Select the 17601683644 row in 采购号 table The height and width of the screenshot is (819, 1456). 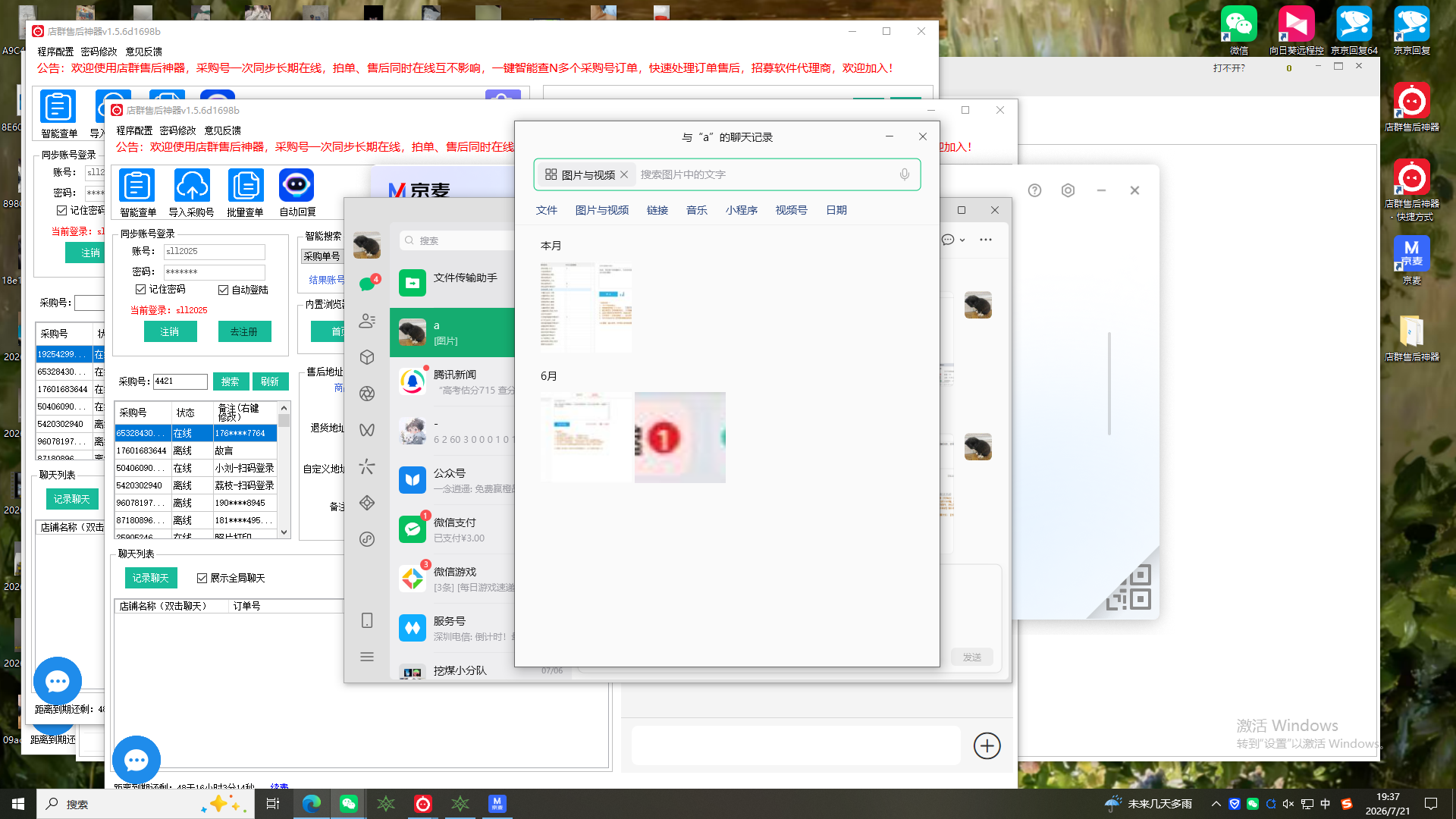pyautogui.click(x=196, y=450)
